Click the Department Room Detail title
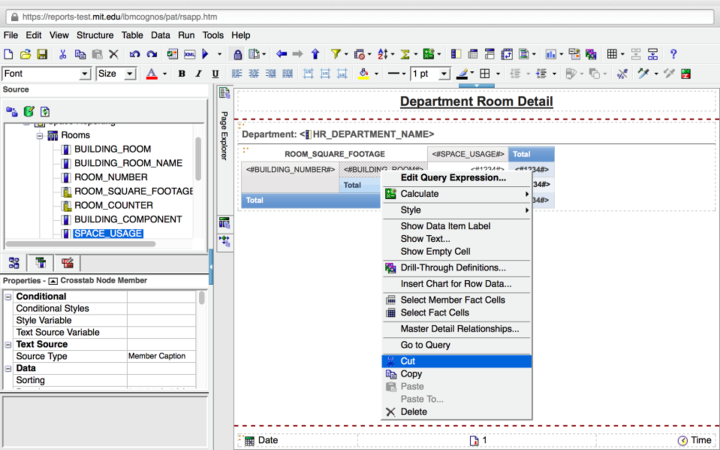720x450 pixels. [x=475, y=101]
